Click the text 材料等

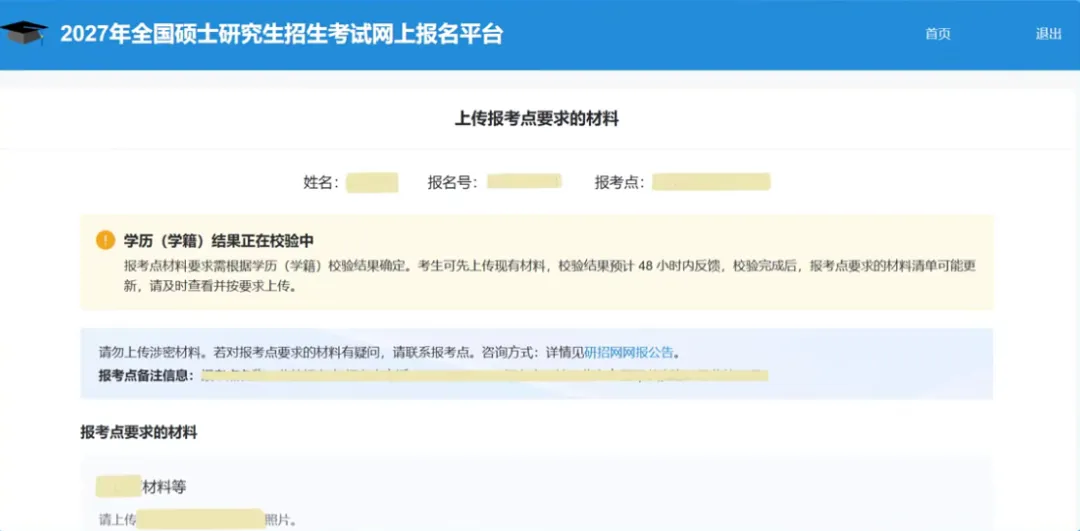(164, 487)
